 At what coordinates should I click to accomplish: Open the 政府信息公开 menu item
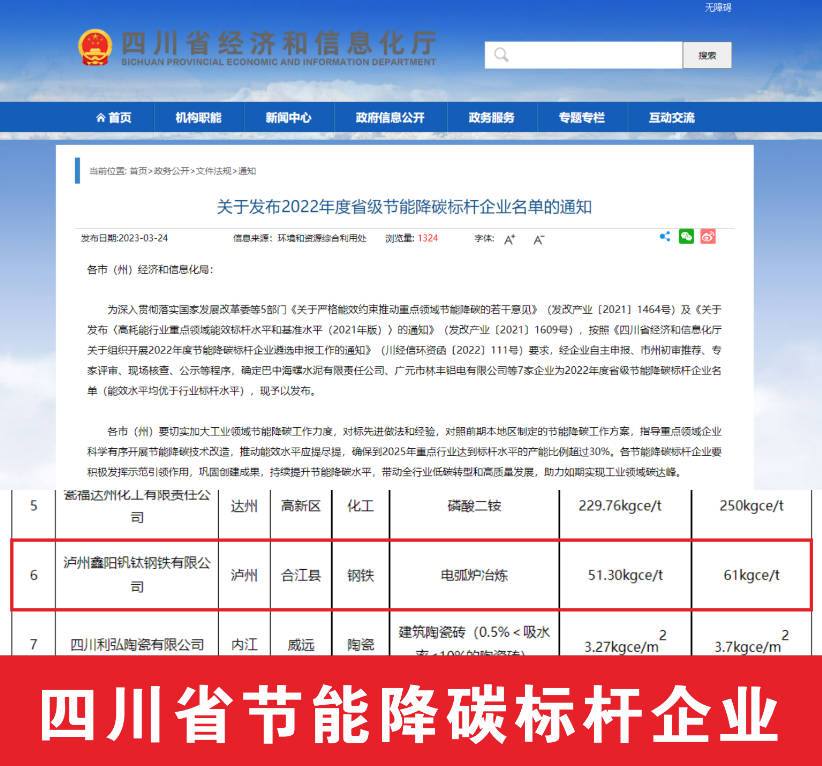click(390, 117)
